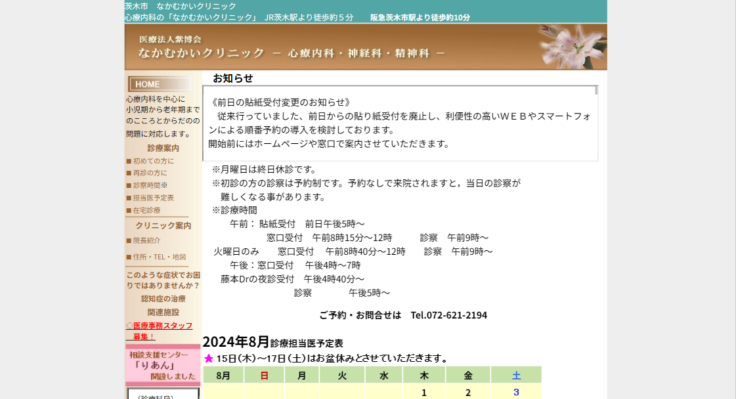This screenshot has width=736, height=399.
Task: Click date 2 in calendar
Action: click(468, 392)
